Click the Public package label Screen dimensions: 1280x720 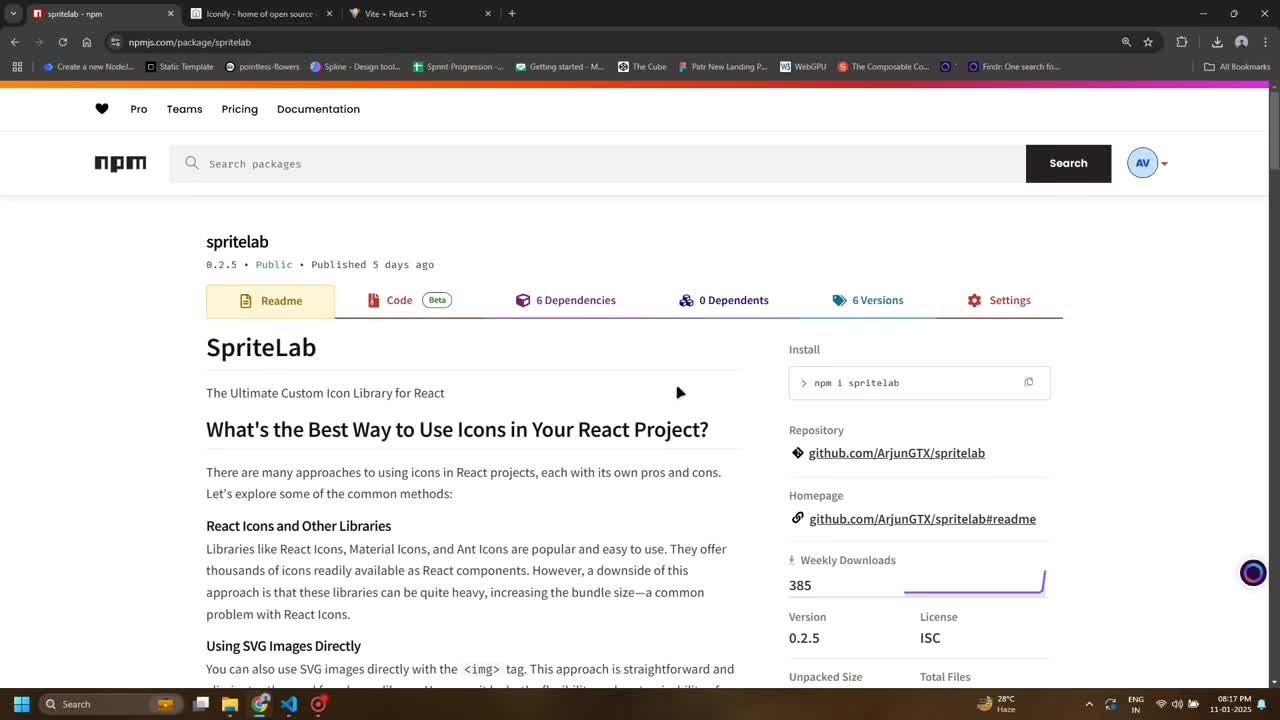click(x=274, y=265)
